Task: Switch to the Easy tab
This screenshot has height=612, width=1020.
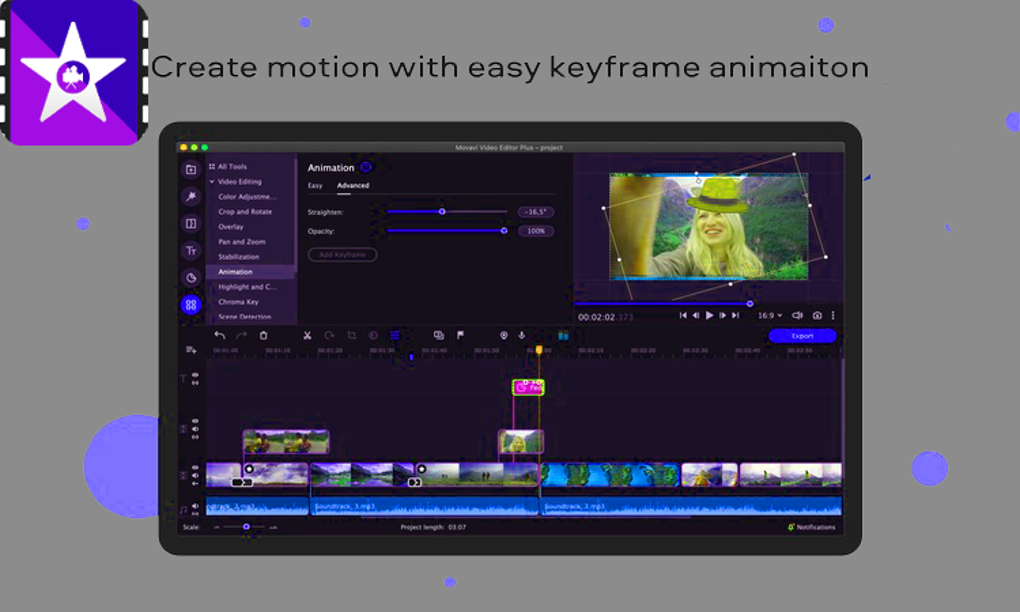Action: [x=315, y=185]
